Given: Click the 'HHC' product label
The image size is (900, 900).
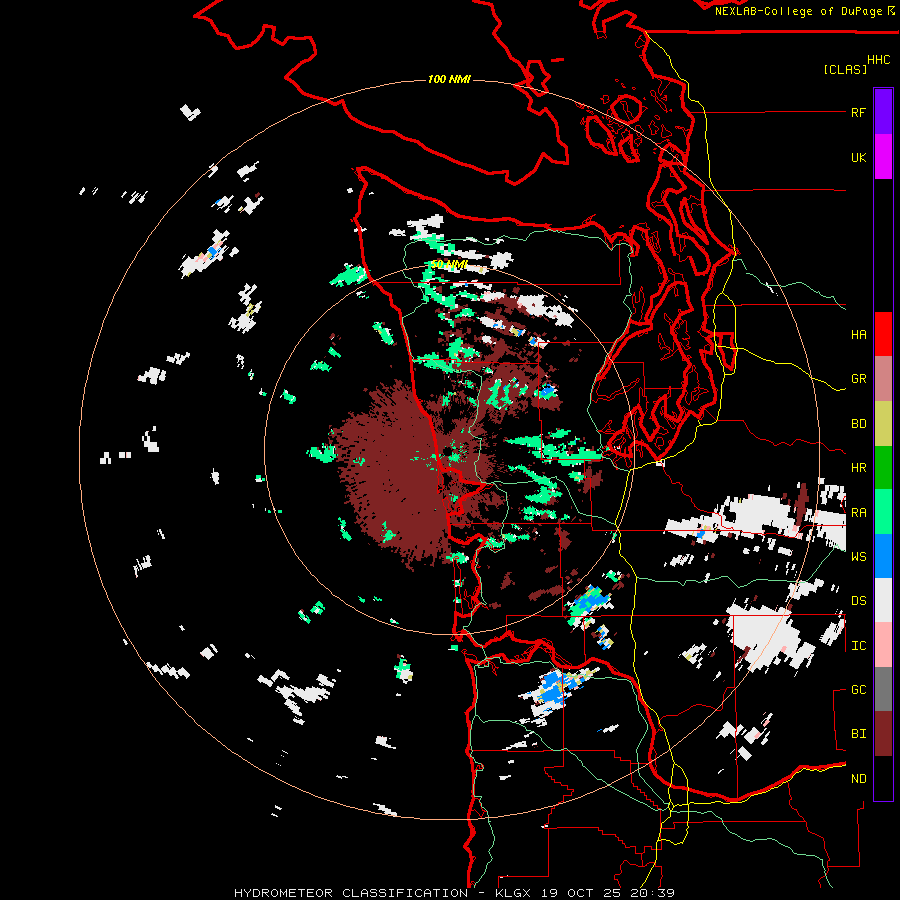Looking at the screenshot, I should pyautogui.click(x=878, y=60).
